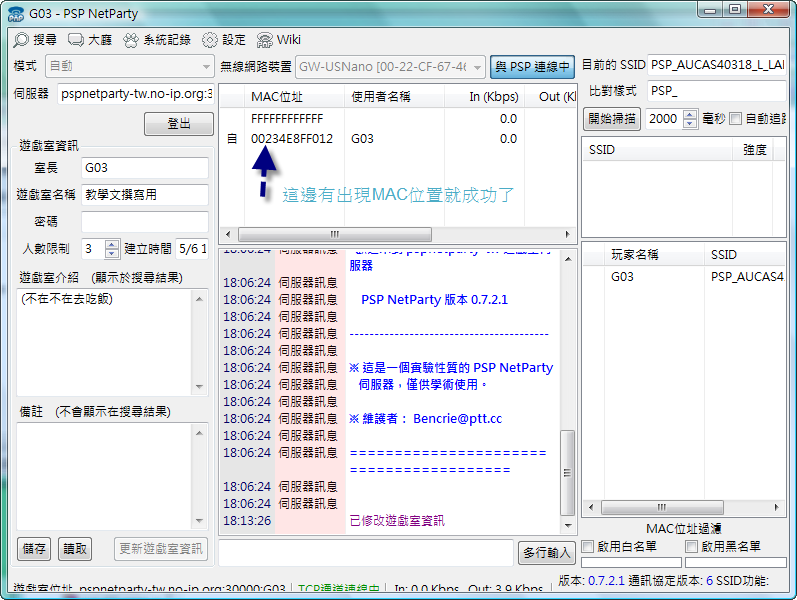Image resolution: width=797 pixels, height=600 pixels.
Task: Open the 設定 menu item
Action: 224,40
